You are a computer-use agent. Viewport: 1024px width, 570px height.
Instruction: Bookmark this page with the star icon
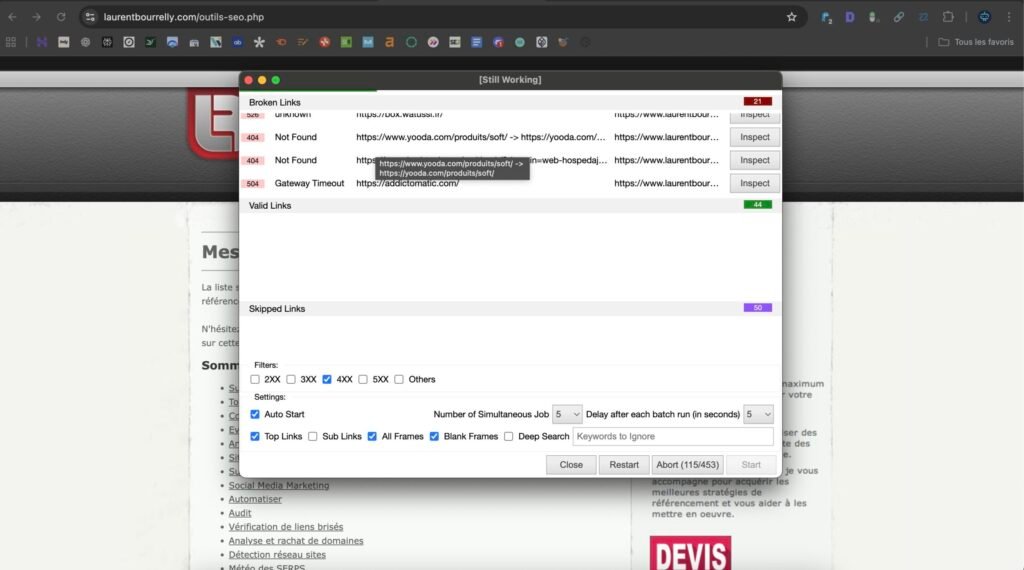pos(791,17)
